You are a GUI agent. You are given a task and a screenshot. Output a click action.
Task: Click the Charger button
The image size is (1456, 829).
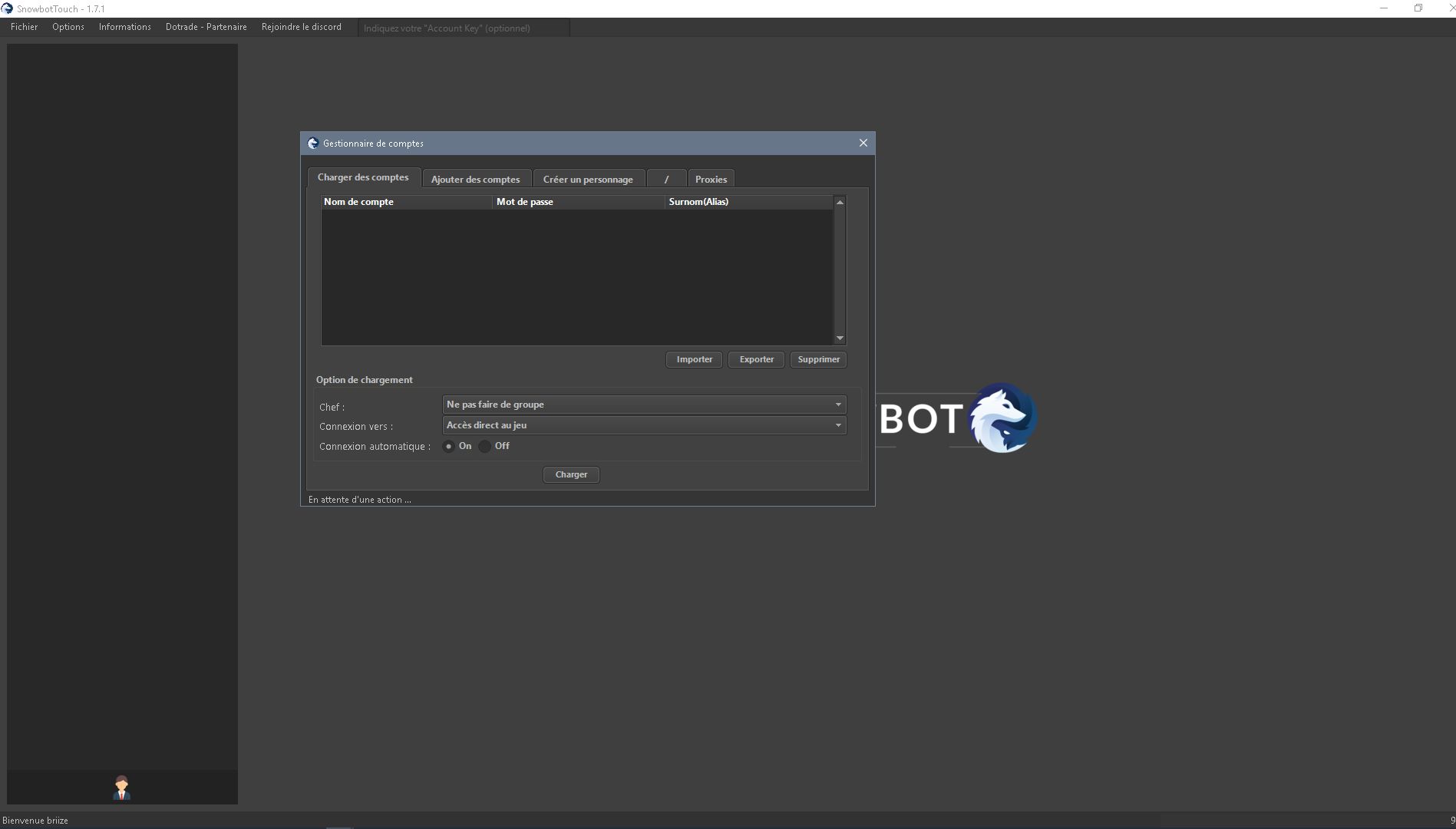pyautogui.click(x=571, y=474)
